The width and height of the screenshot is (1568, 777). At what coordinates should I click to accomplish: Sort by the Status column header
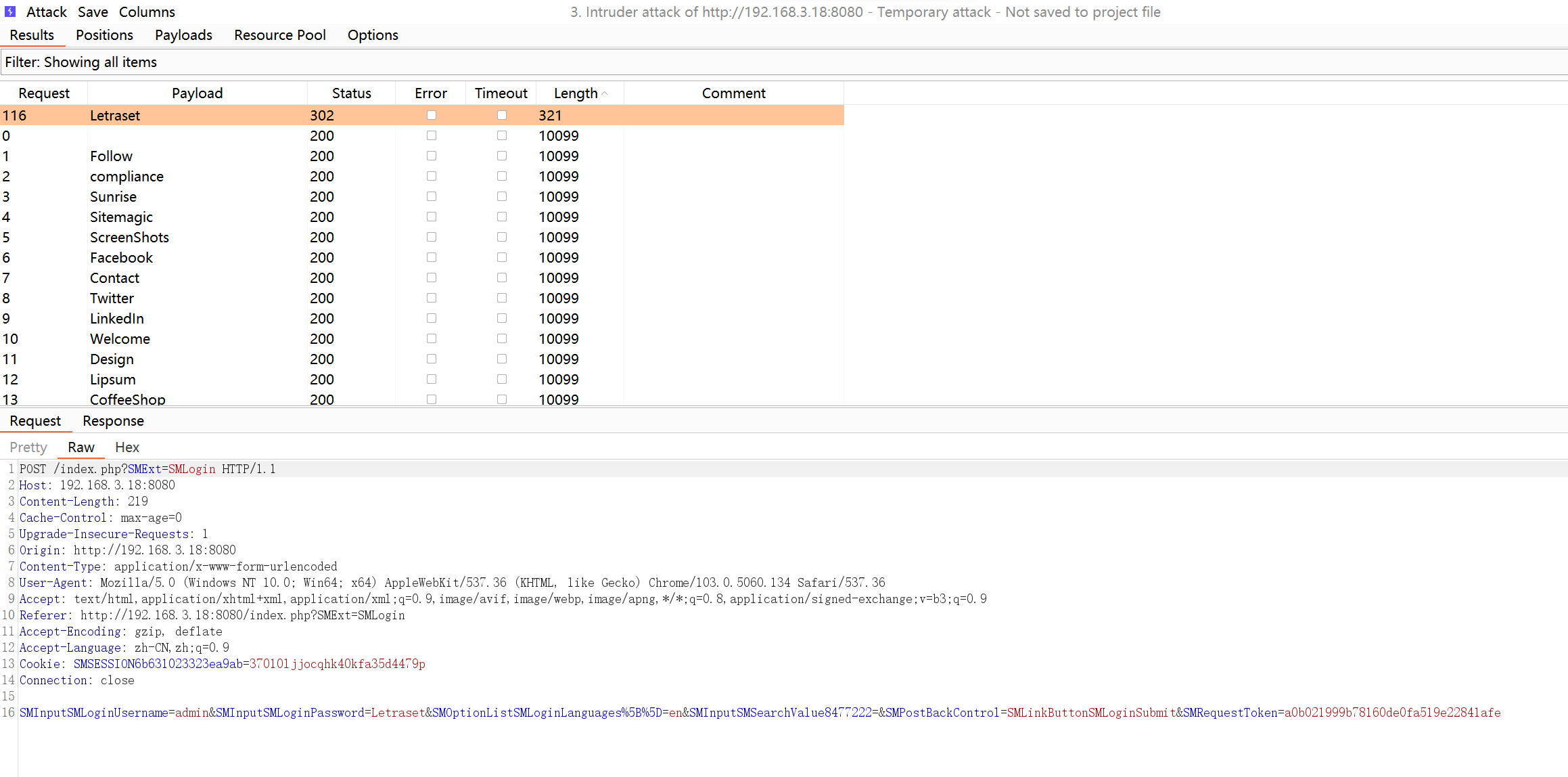(351, 93)
